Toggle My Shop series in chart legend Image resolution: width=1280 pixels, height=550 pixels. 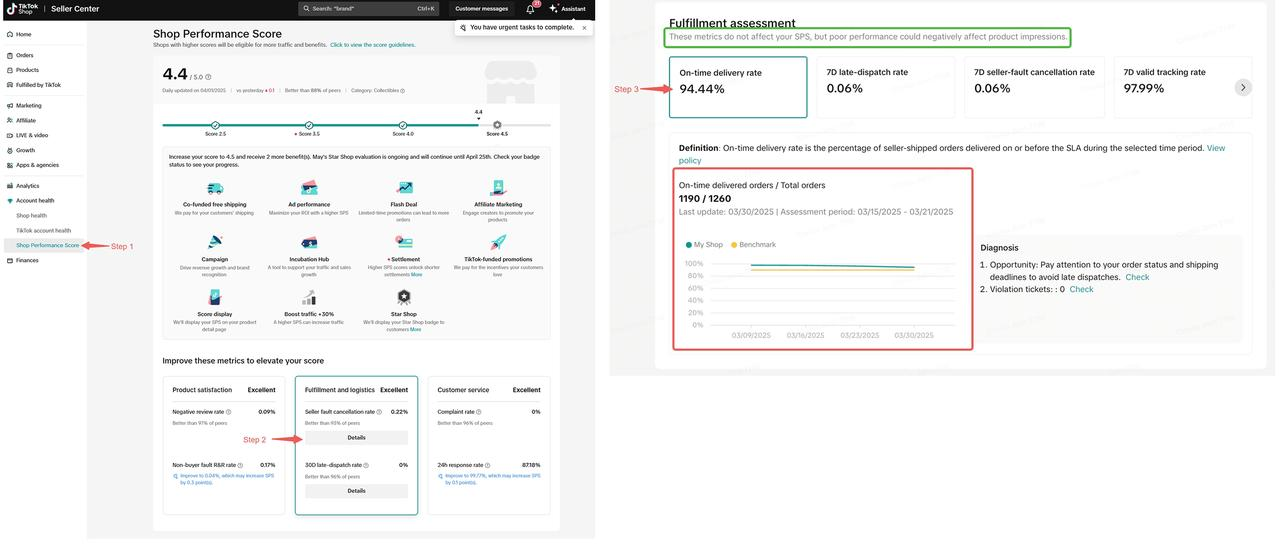pos(704,245)
